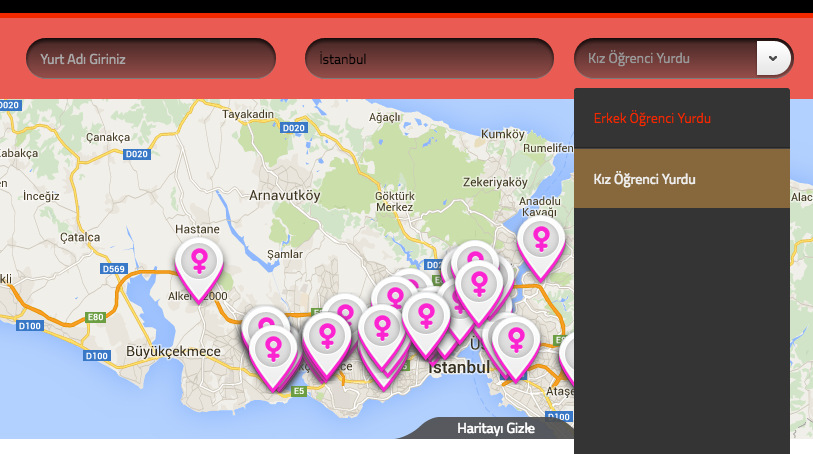Click the Arnavutköy map label
This screenshot has height=454, width=813.
coord(285,195)
